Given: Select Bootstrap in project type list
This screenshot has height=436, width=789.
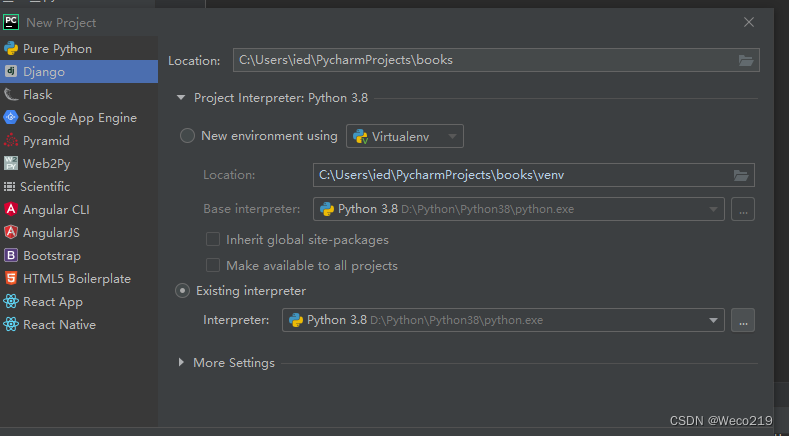Looking at the screenshot, I should coord(52,256).
